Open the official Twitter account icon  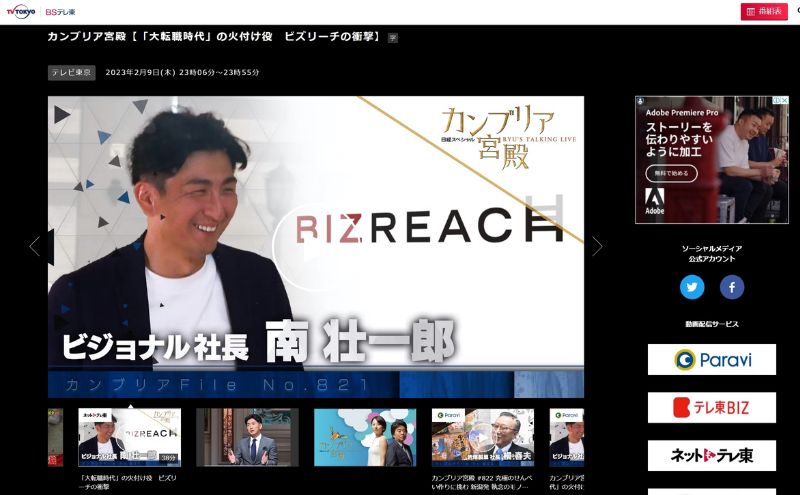pyautogui.click(x=692, y=287)
